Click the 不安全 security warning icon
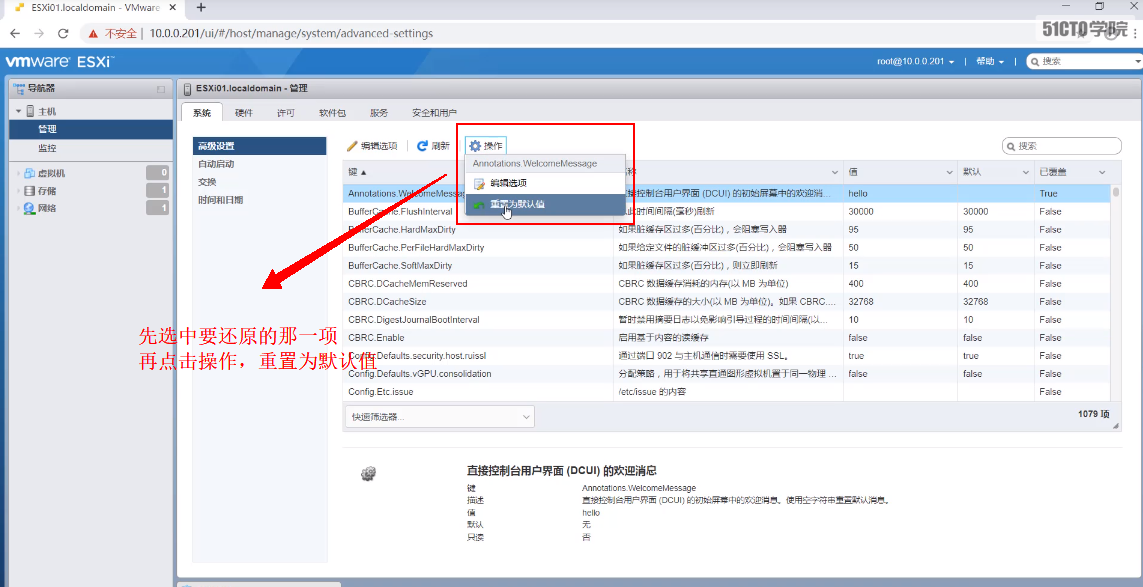This screenshot has width=1143, height=587. (93, 34)
